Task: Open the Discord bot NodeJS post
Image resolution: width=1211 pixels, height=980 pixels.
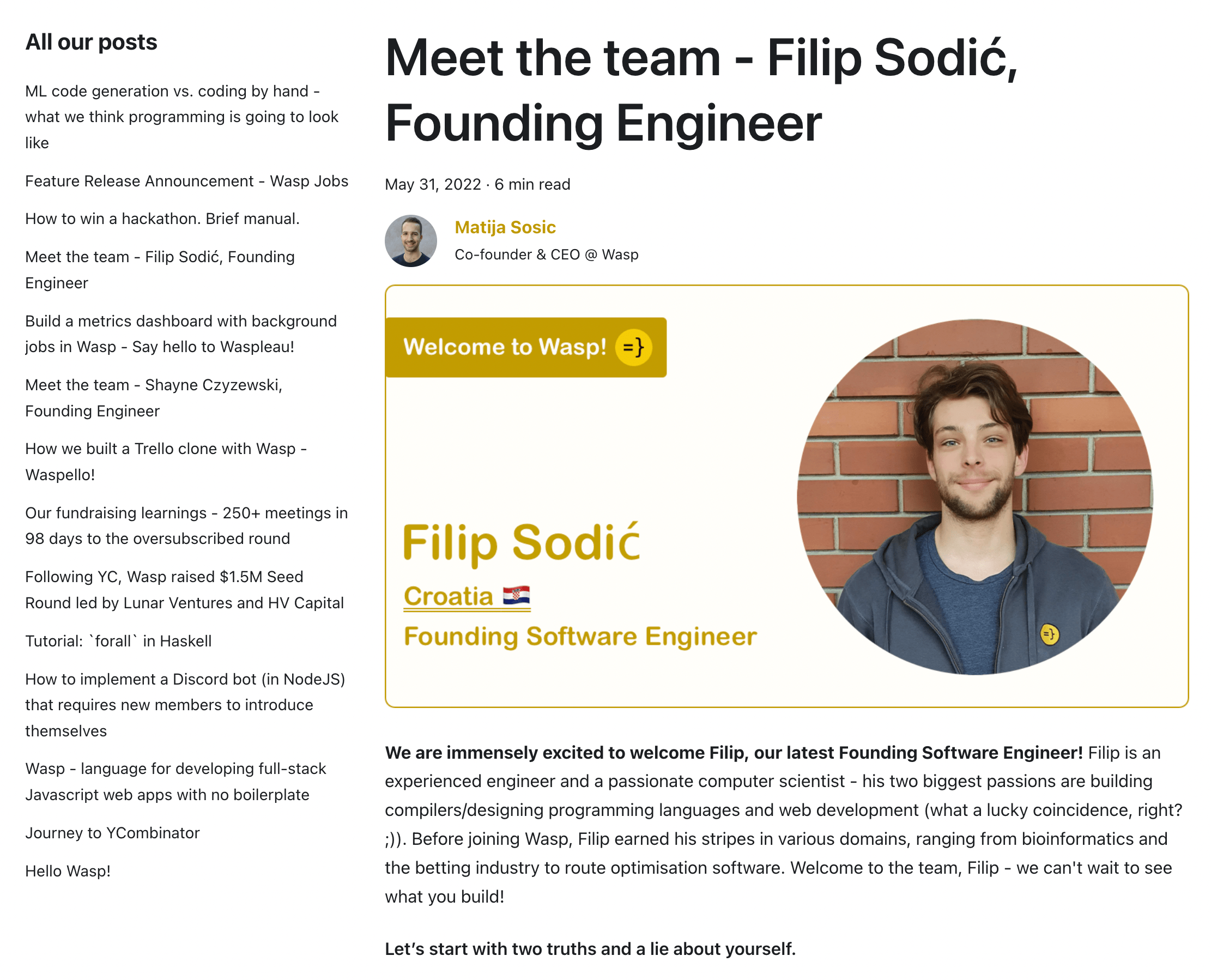Action: tap(185, 705)
